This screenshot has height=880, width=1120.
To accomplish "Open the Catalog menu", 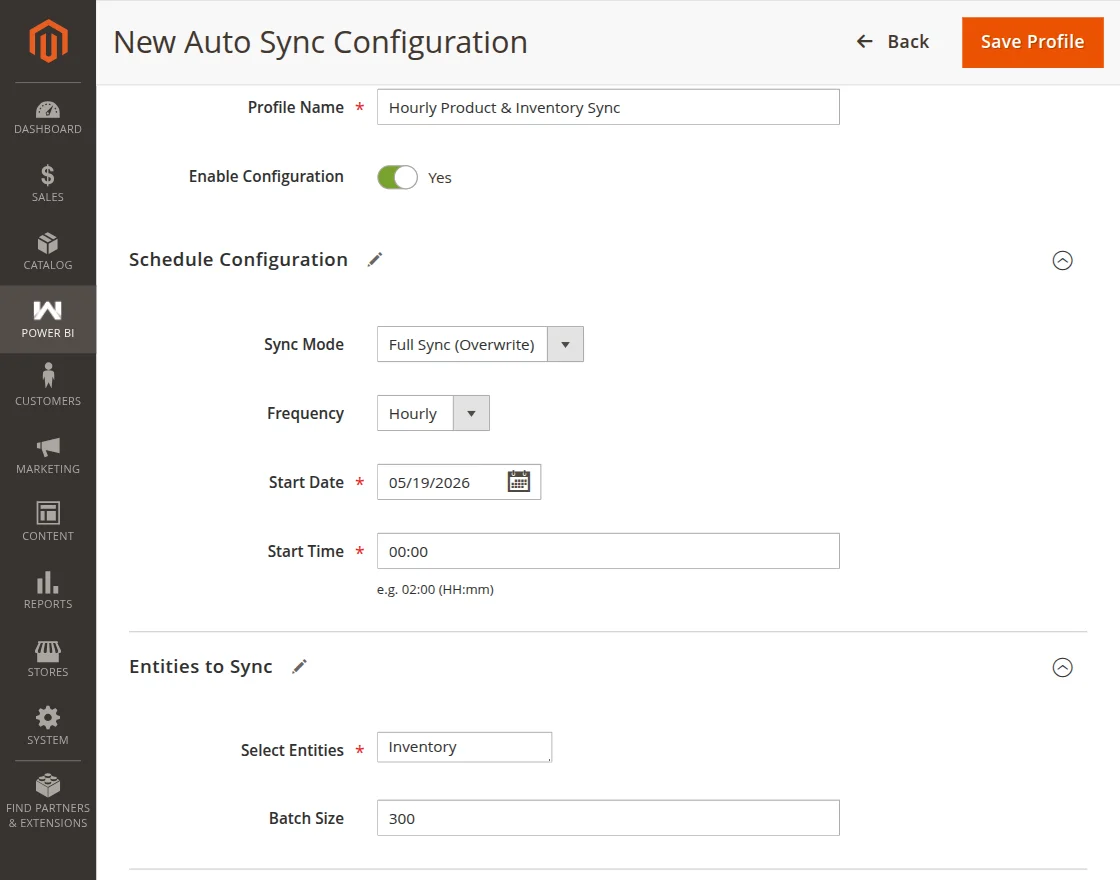I will pos(48,251).
